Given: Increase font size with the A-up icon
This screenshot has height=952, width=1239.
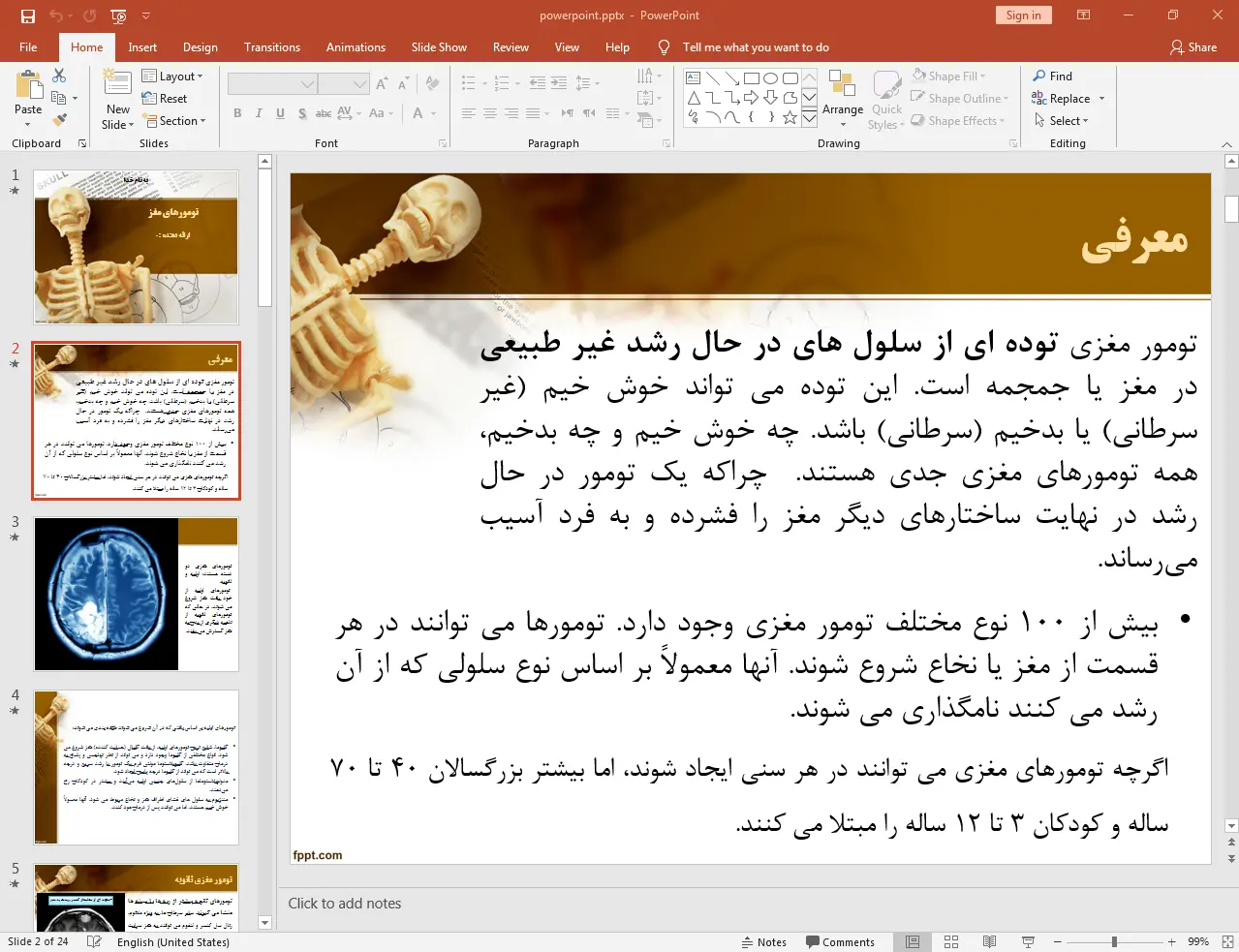Looking at the screenshot, I should (x=382, y=84).
